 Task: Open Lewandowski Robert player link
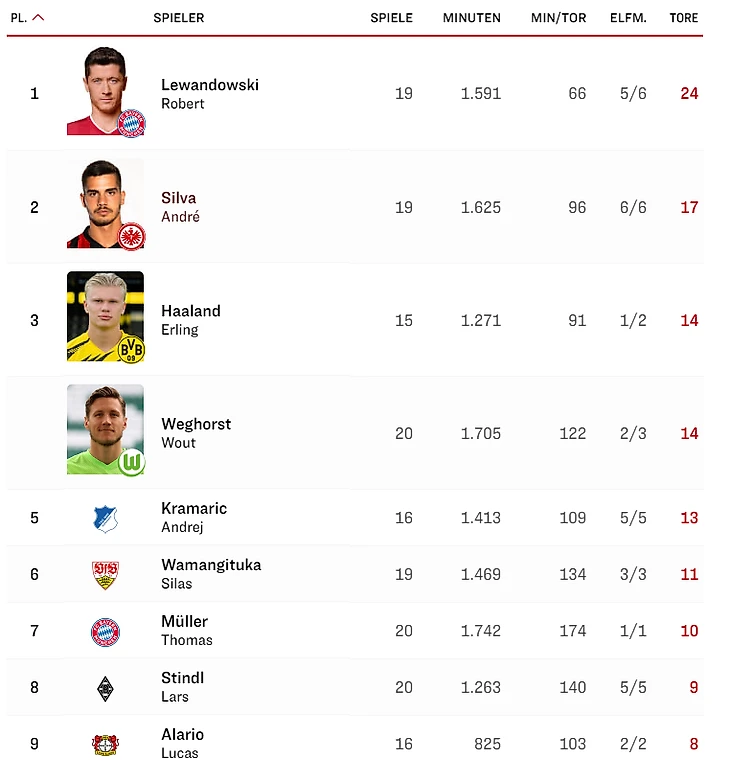(x=209, y=94)
